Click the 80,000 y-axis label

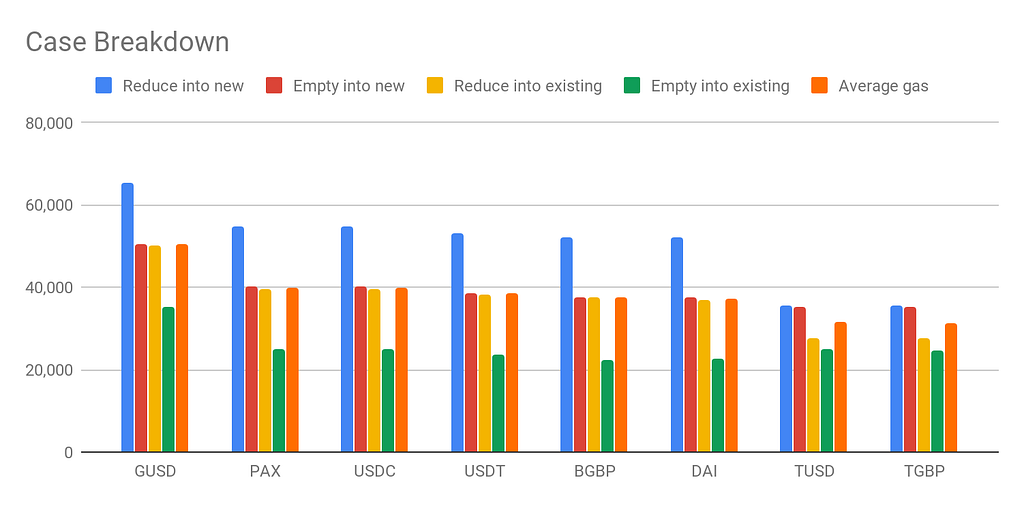[x=49, y=123]
